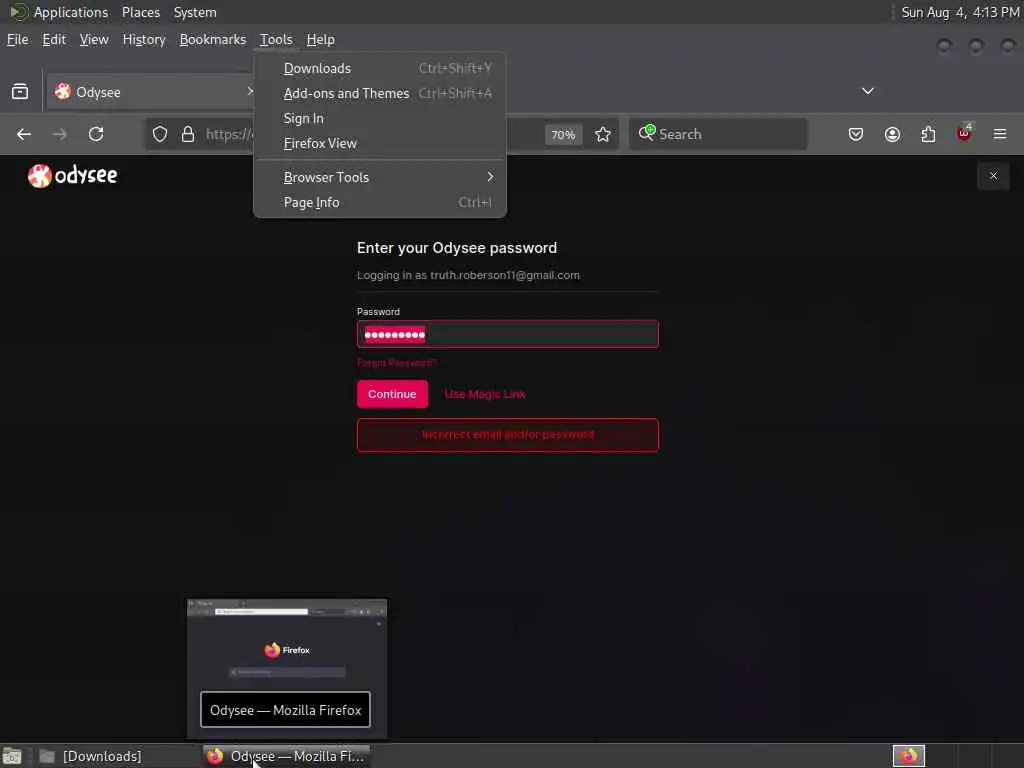Click the 'Incorrect email and/or password' error message

tap(507, 434)
